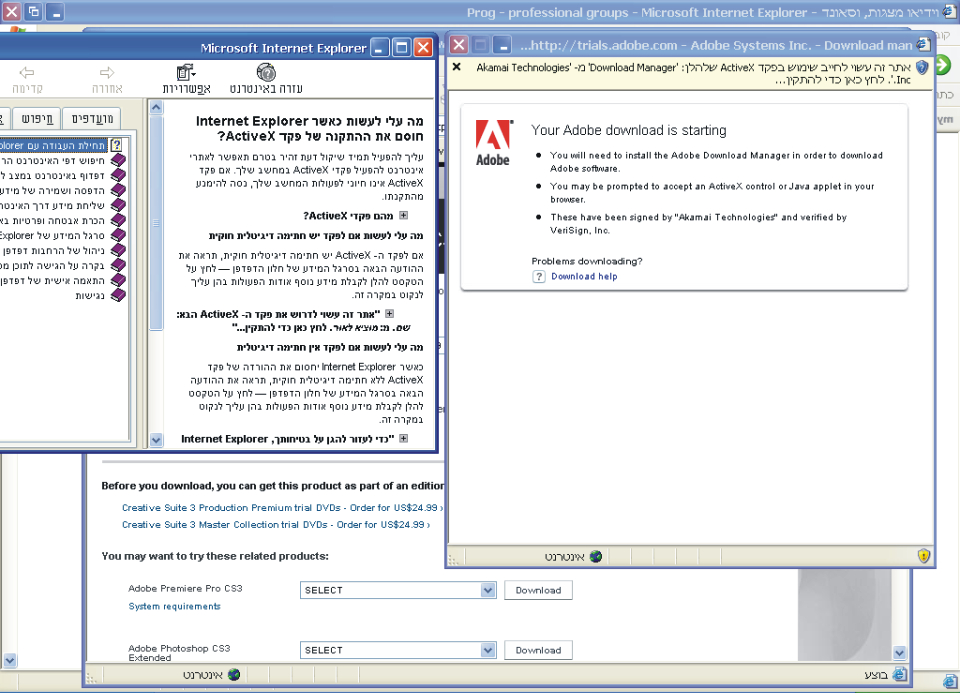
Task: Click the Adobe logo in download popup
Action: coord(493,143)
